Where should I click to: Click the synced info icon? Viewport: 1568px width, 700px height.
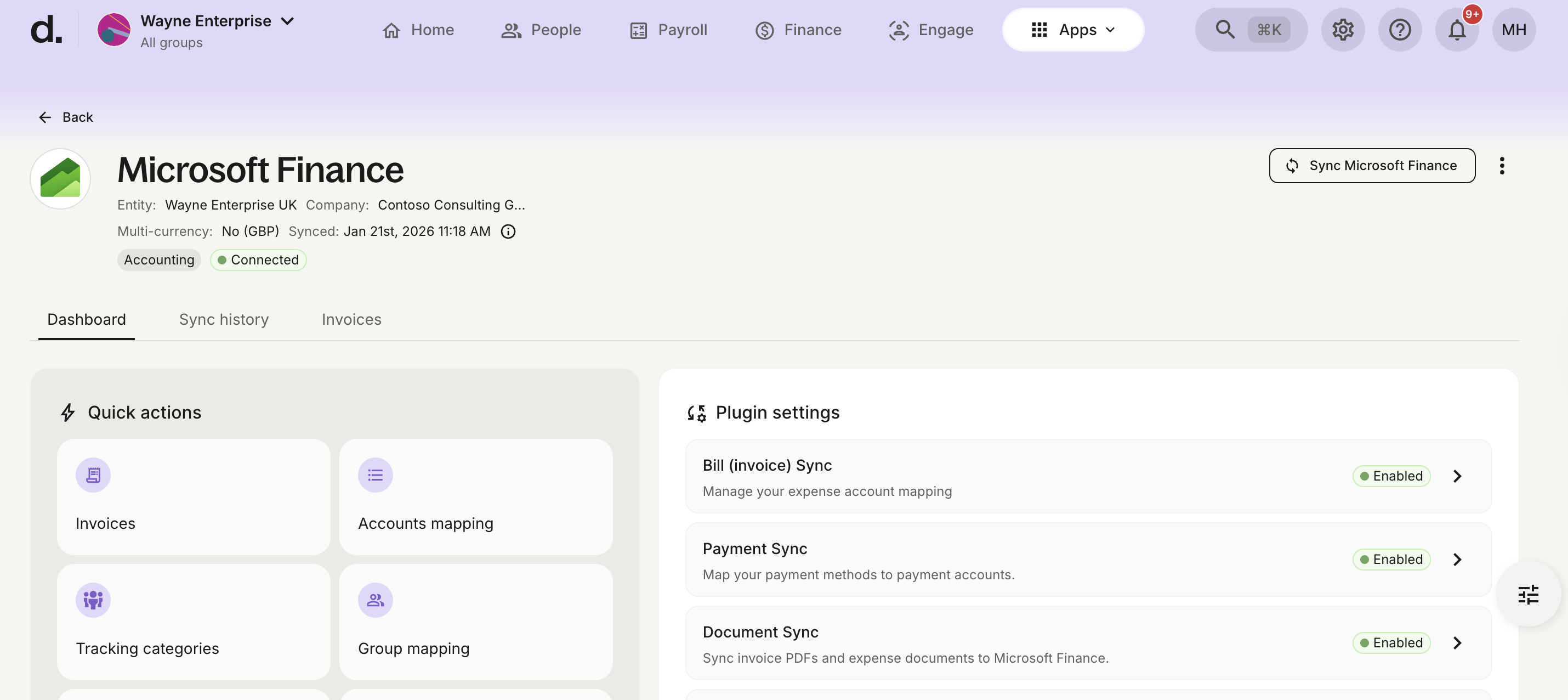click(508, 232)
